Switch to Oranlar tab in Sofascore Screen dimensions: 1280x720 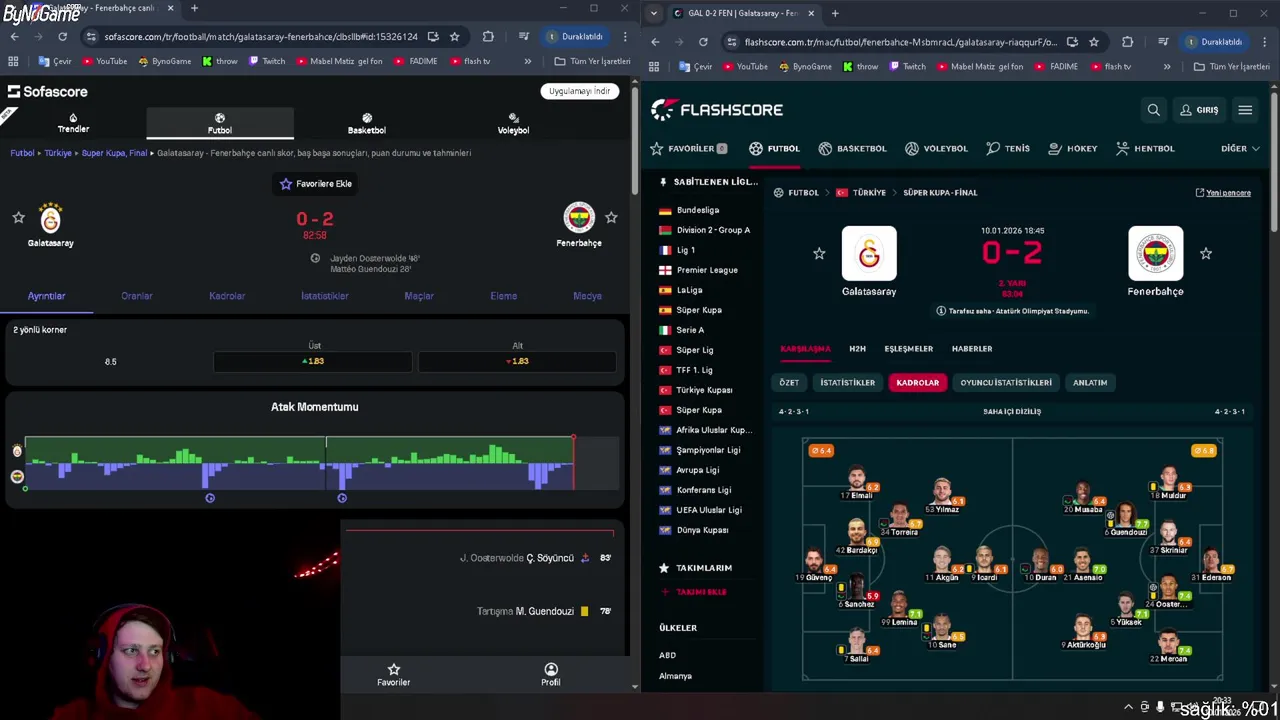[x=137, y=296]
